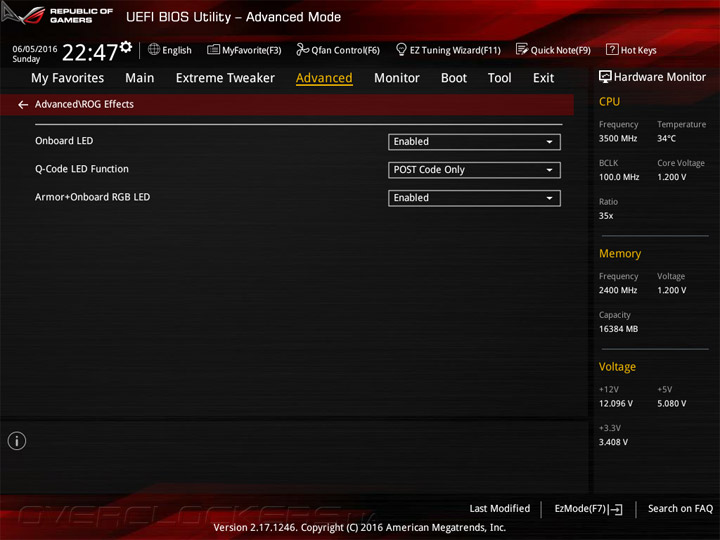Click the memory frequency 2400 MHz
The height and width of the screenshot is (540, 720).
point(618,290)
